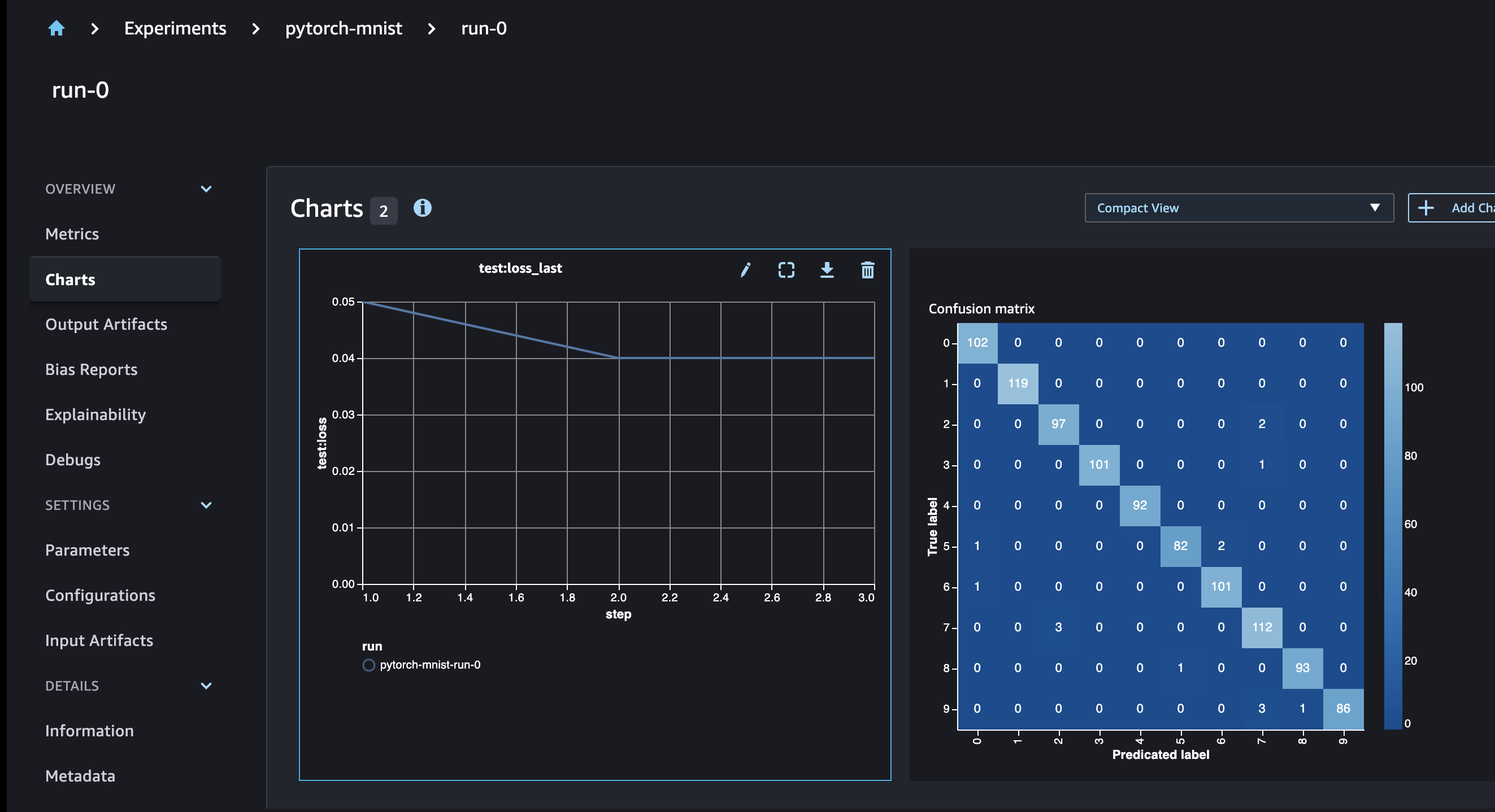The width and height of the screenshot is (1495, 812).
Task: Click the DETAILS section header label
Action: 72,686
